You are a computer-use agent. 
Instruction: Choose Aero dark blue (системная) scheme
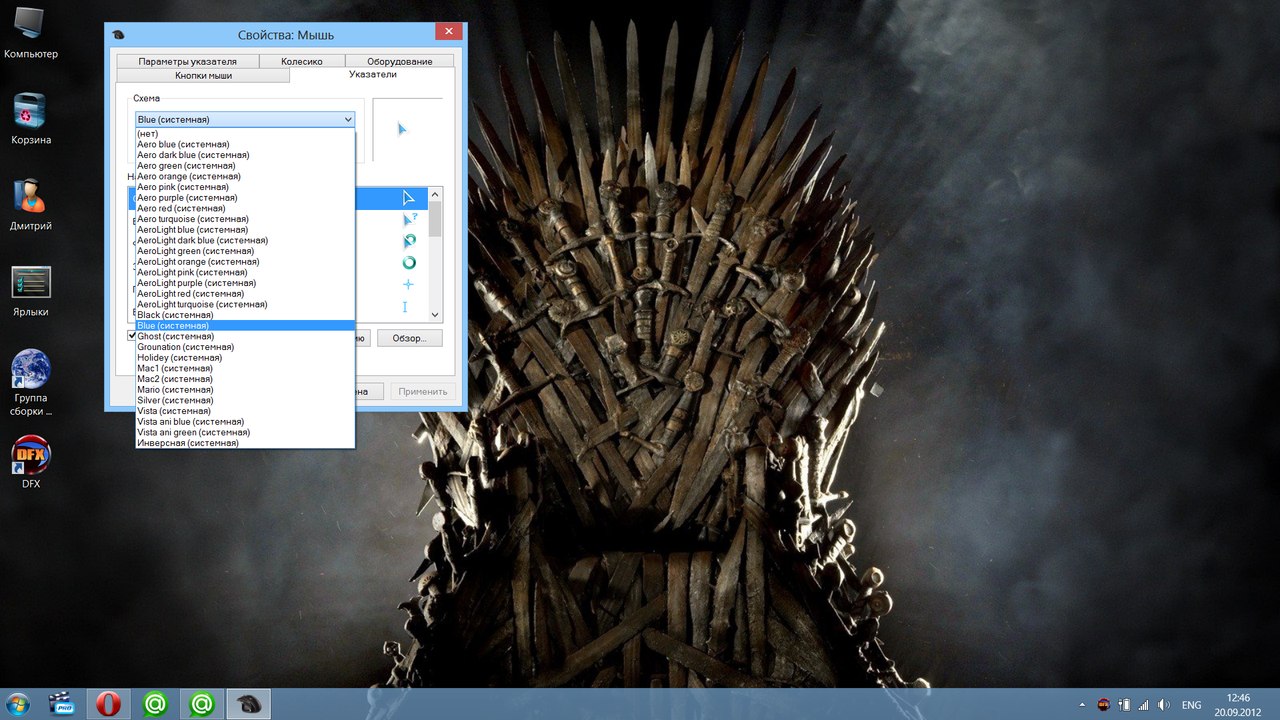(245, 155)
